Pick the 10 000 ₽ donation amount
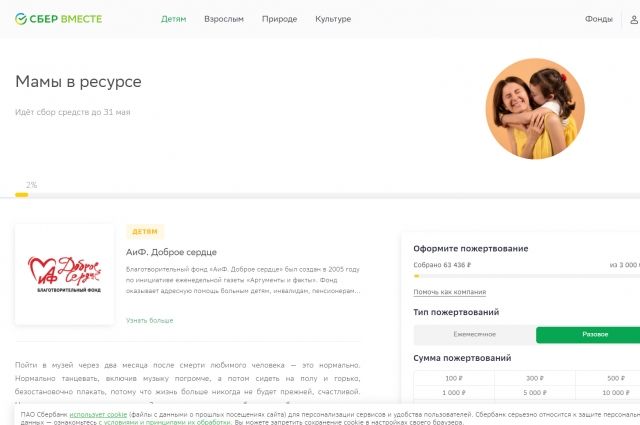640x425 pixels. pyautogui.click(x=608, y=392)
